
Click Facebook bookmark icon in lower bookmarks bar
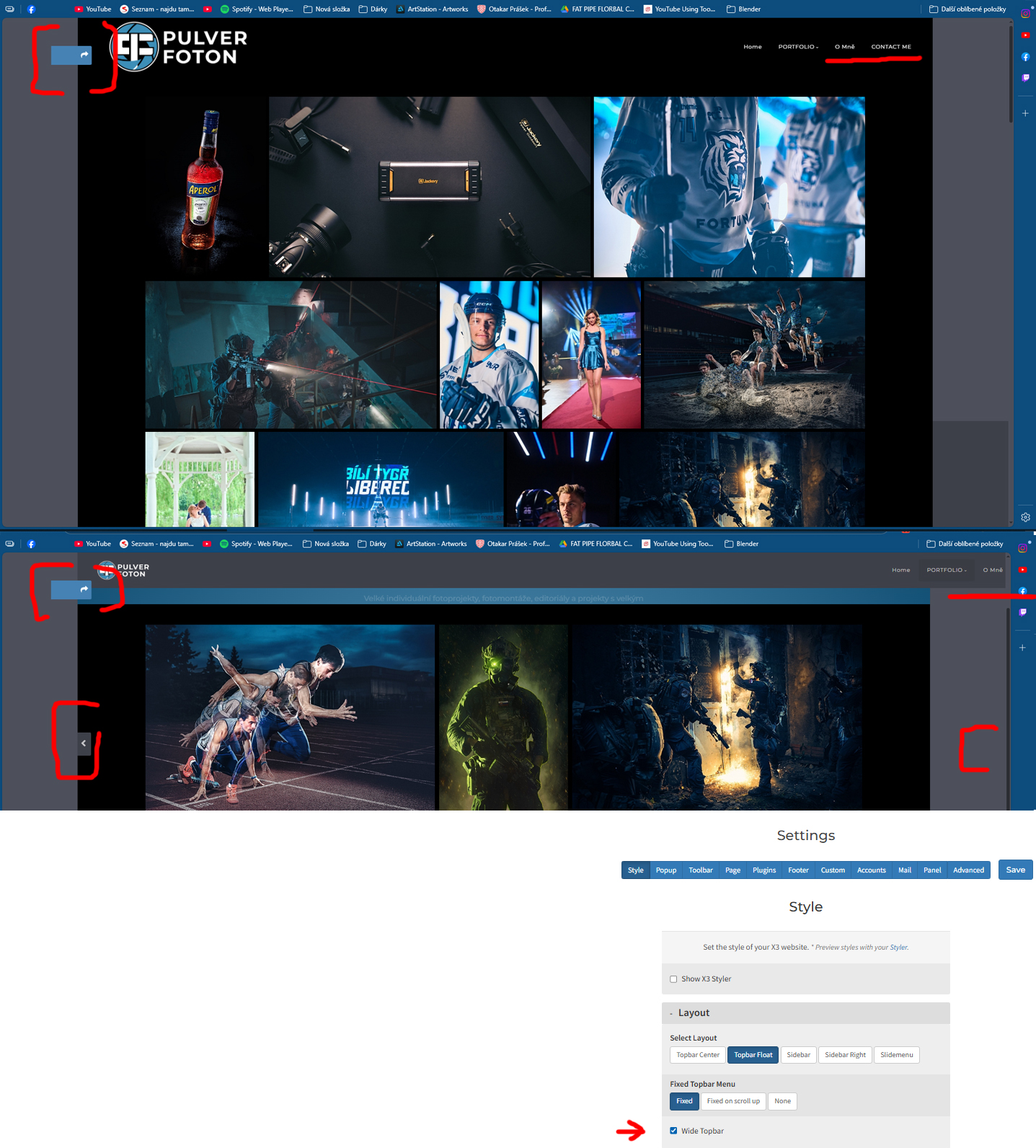pyautogui.click(x=31, y=544)
